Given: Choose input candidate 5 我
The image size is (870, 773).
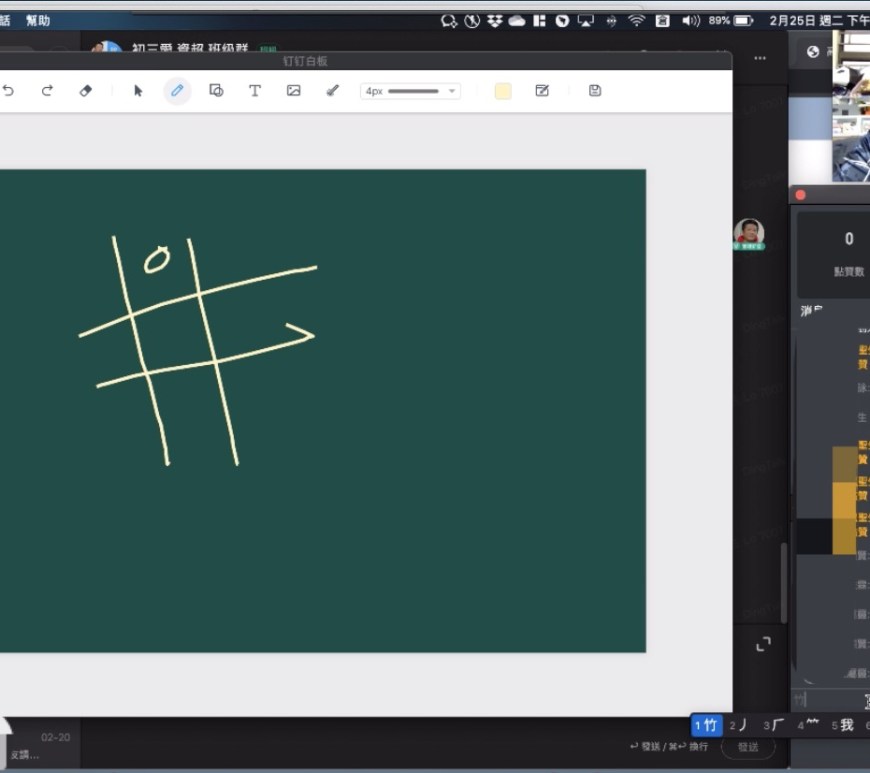Looking at the screenshot, I should (x=842, y=725).
